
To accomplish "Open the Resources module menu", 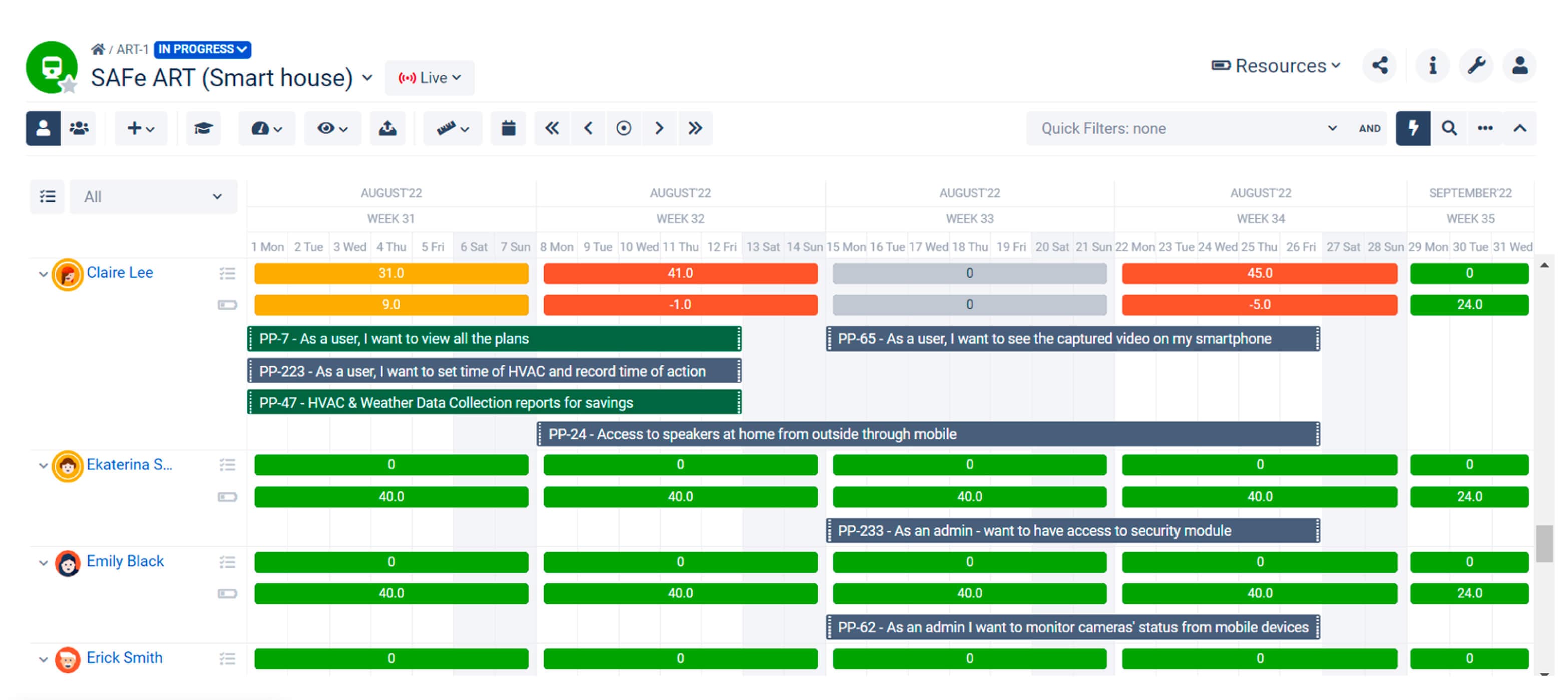I will click(x=1277, y=65).
